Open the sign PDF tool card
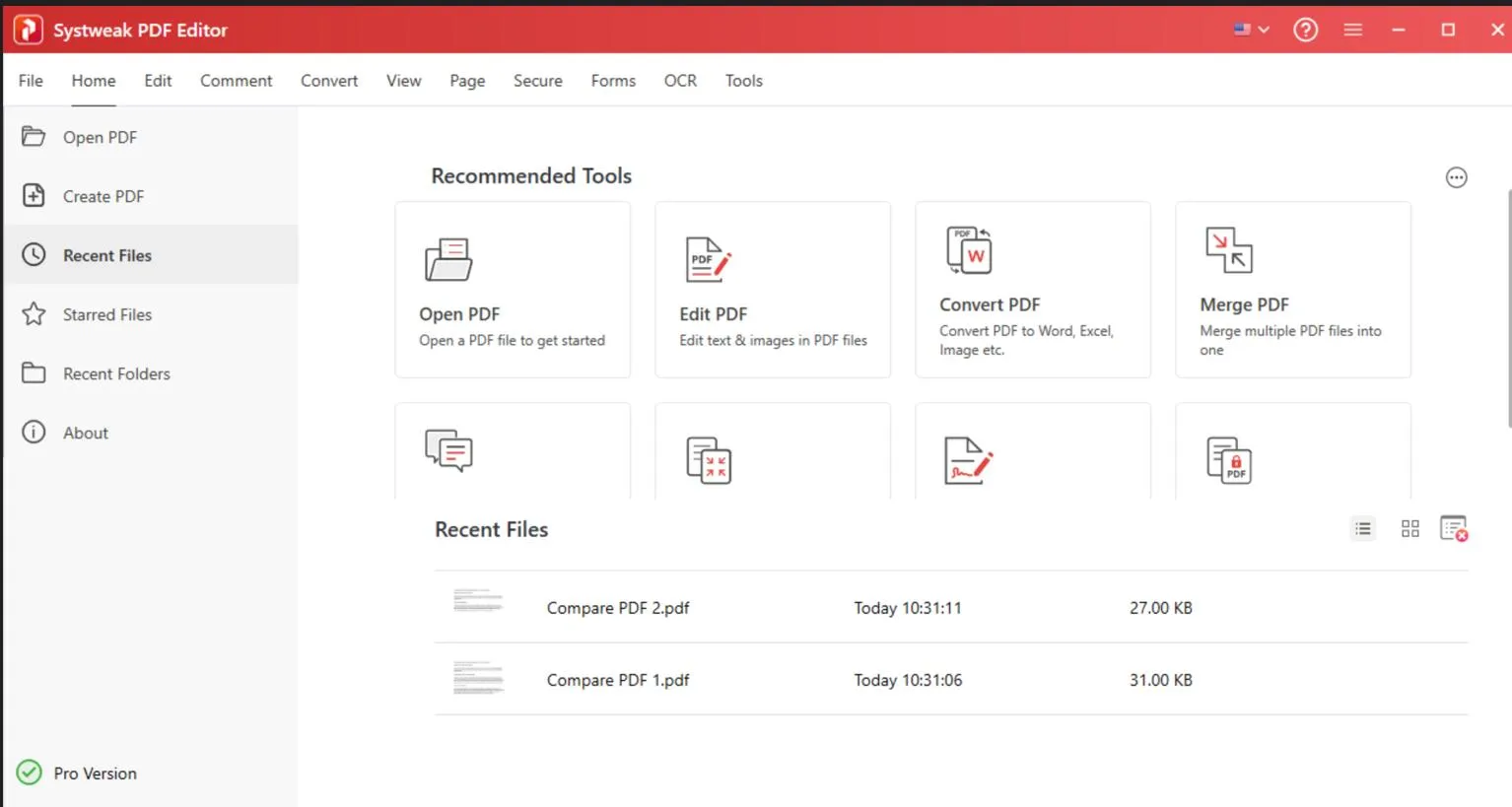1512x807 pixels. 968,460
